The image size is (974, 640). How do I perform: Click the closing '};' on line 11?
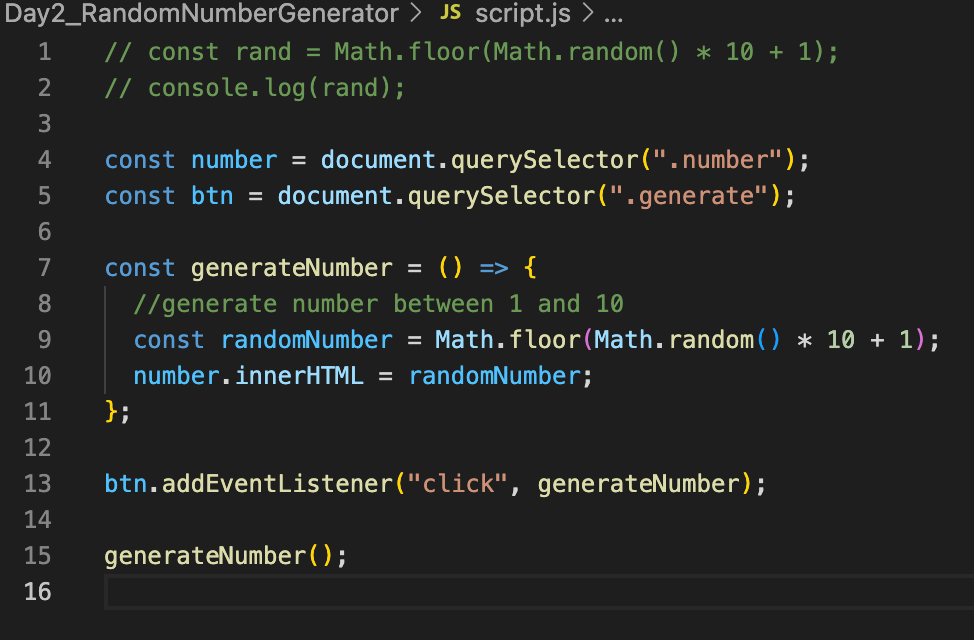[x=117, y=413]
